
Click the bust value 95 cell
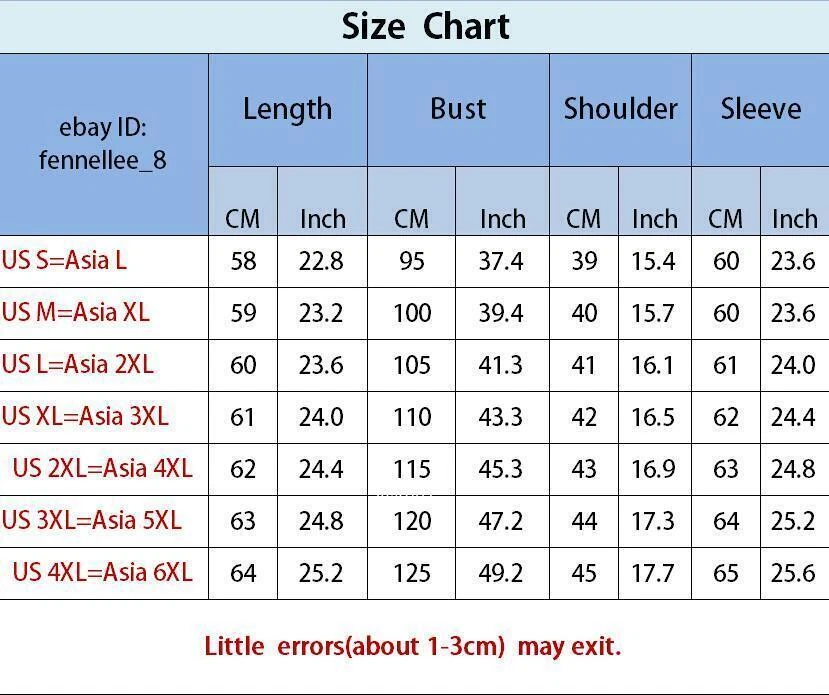pos(411,261)
